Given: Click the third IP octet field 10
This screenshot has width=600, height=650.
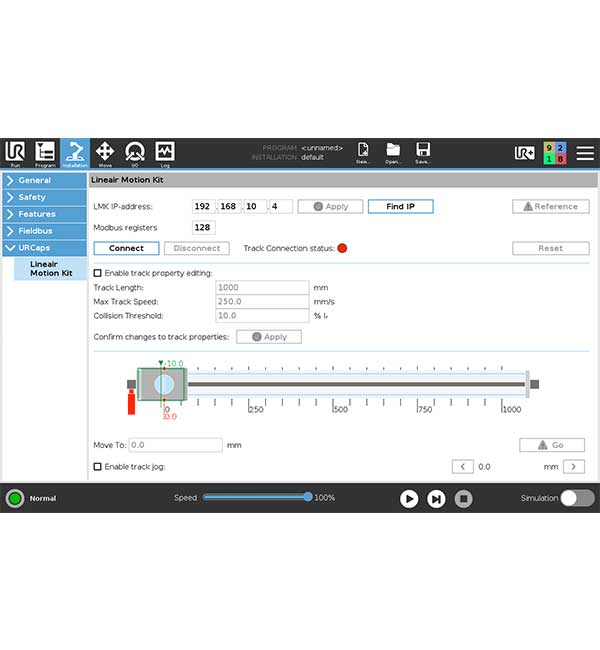Looking at the screenshot, I should coord(255,206).
